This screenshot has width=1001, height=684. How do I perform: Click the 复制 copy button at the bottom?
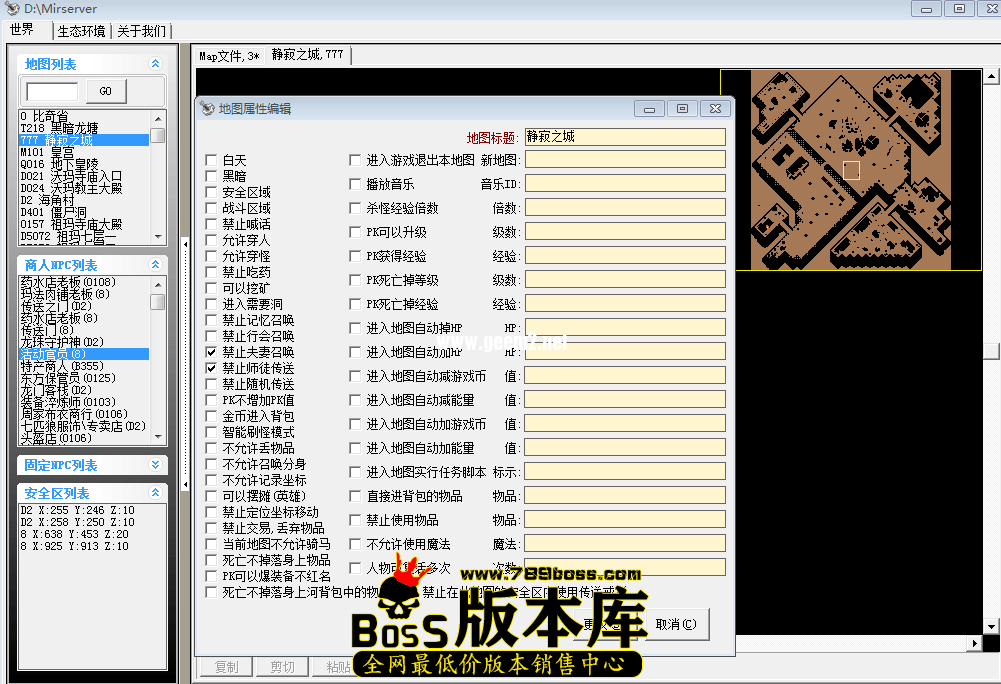(224, 666)
